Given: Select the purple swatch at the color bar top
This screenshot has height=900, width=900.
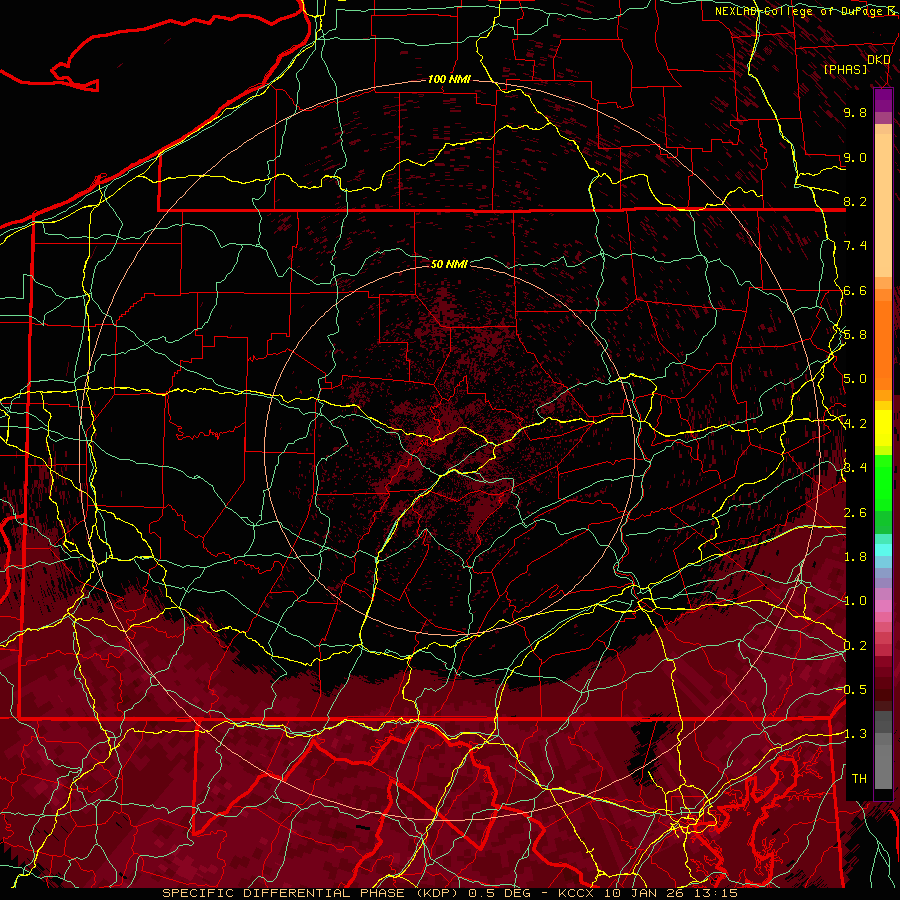Looking at the screenshot, I should point(883,99).
